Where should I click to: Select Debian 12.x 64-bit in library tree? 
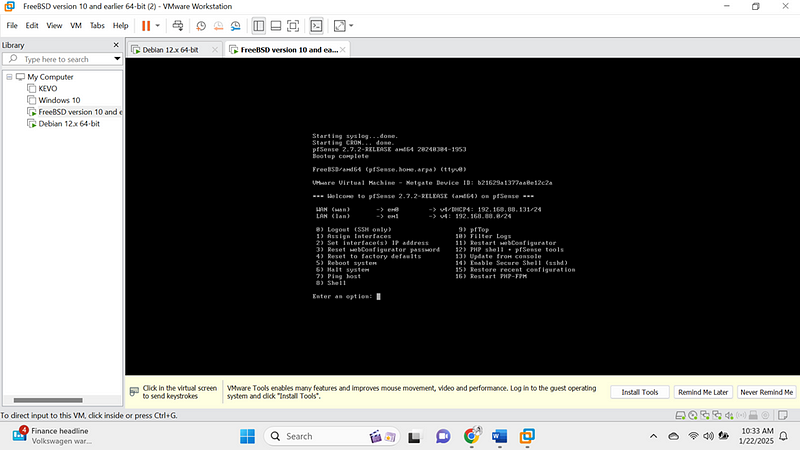pyautogui.click(x=69, y=123)
